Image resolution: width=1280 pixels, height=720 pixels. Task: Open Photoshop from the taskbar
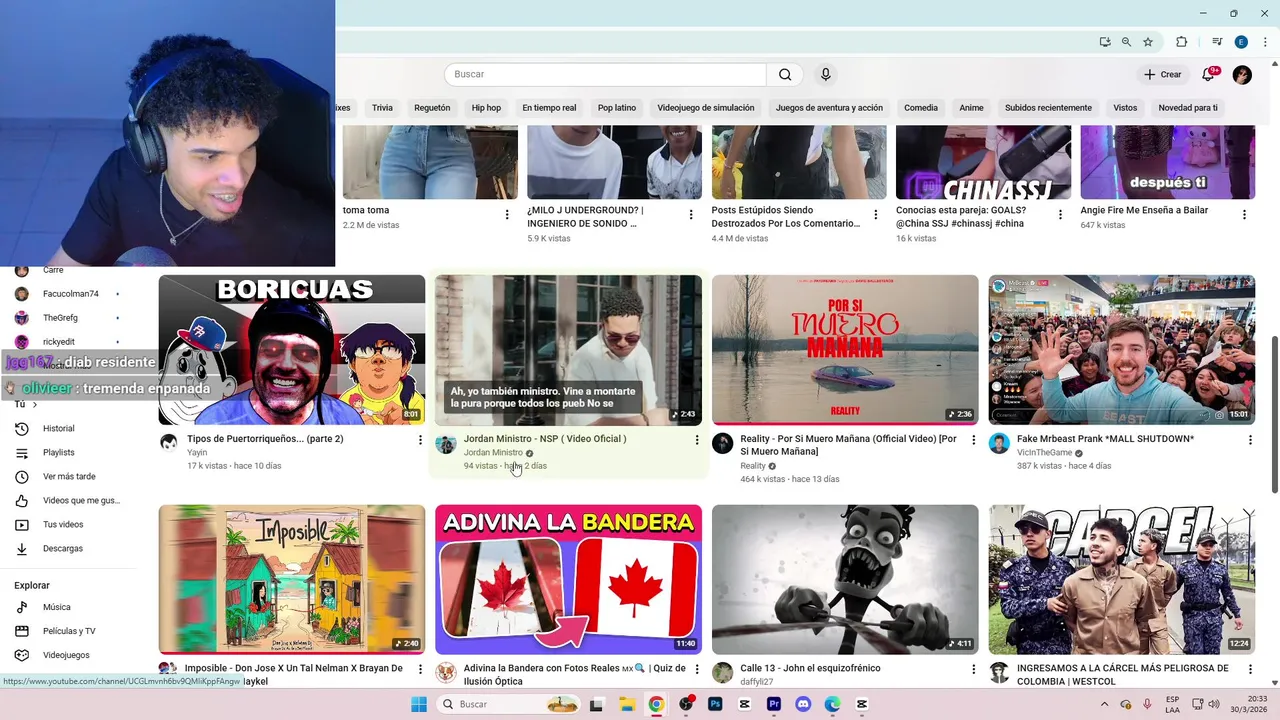pos(715,704)
